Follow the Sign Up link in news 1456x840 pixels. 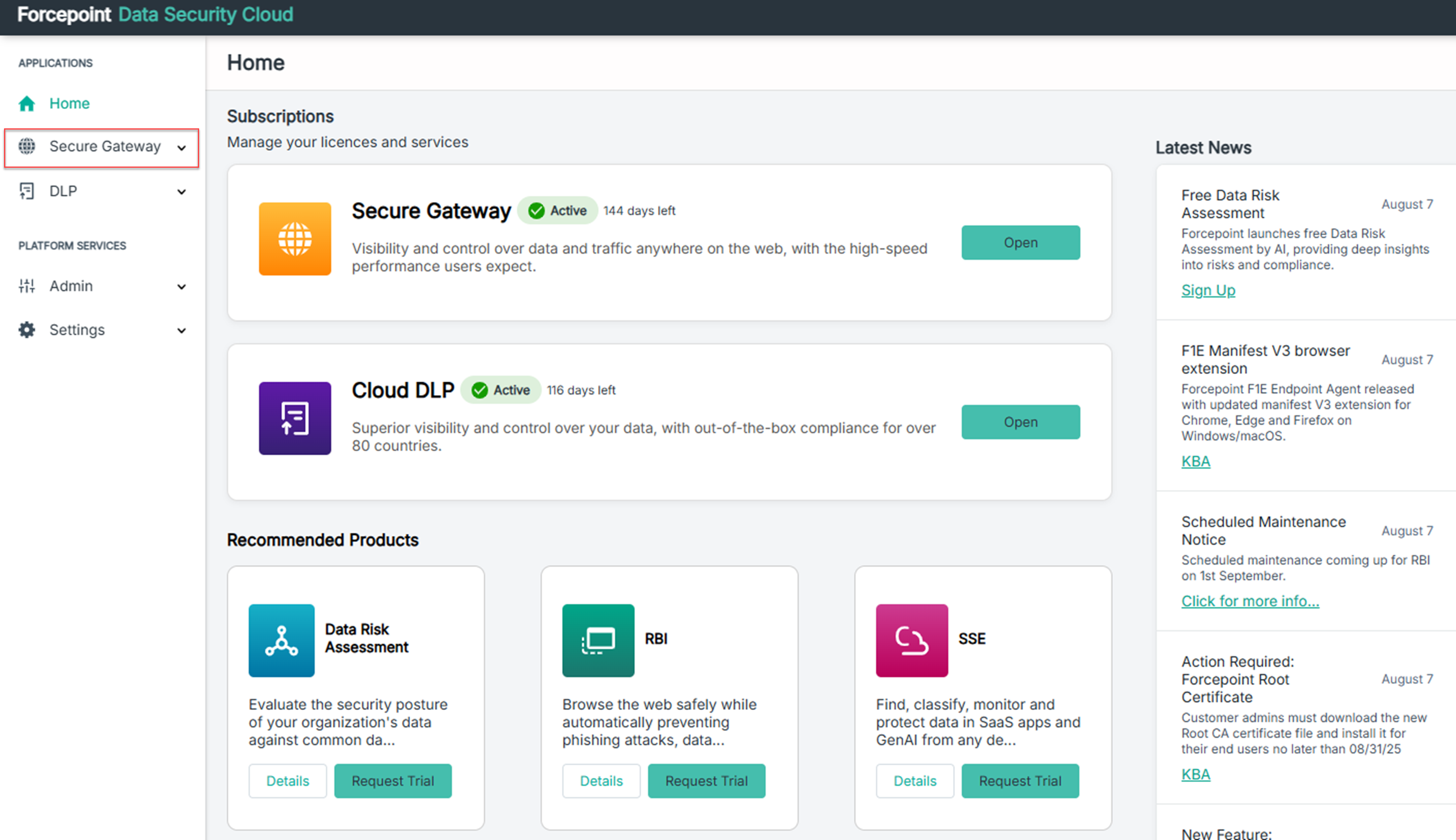1208,290
